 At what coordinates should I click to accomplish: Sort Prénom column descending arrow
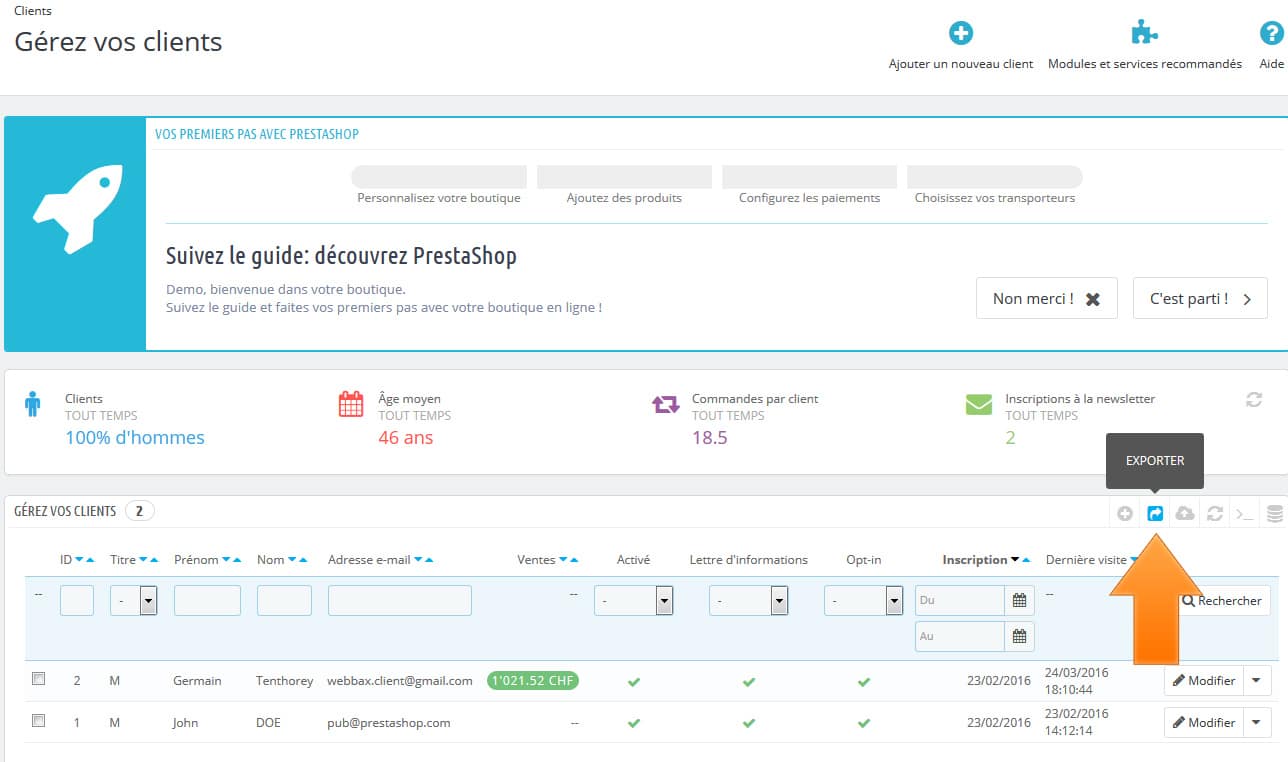click(x=226, y=560)
